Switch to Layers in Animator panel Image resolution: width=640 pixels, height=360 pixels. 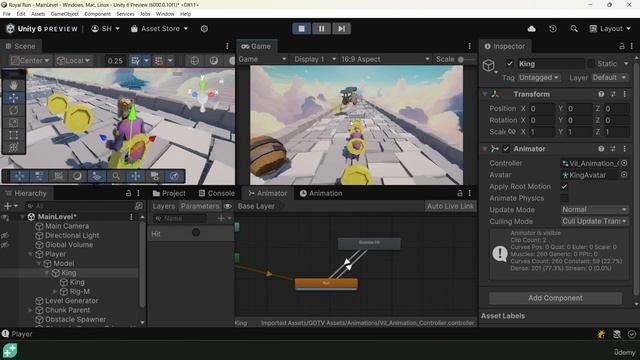coord(164,206)
